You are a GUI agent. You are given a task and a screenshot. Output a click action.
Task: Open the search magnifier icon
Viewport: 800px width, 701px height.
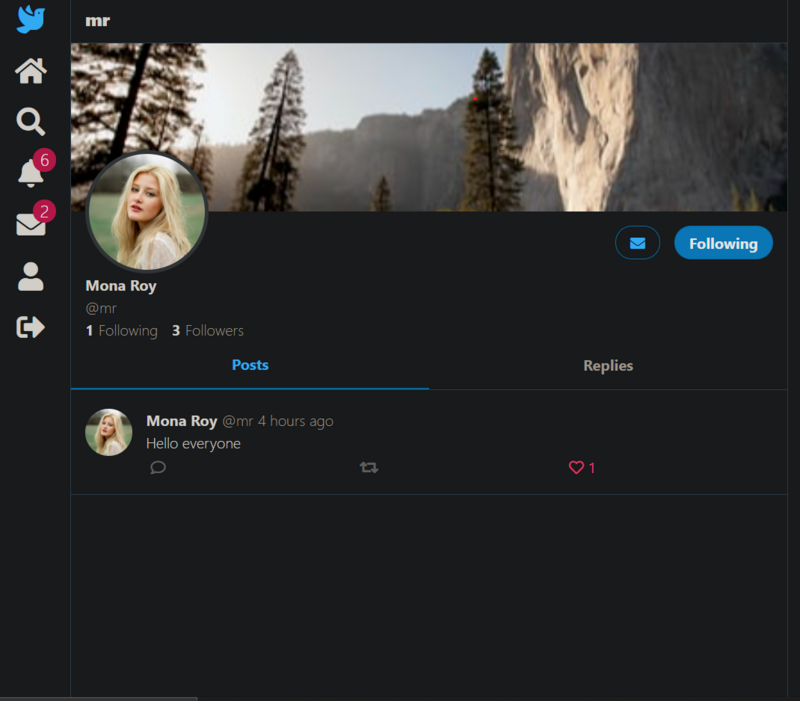coord(31,121)
